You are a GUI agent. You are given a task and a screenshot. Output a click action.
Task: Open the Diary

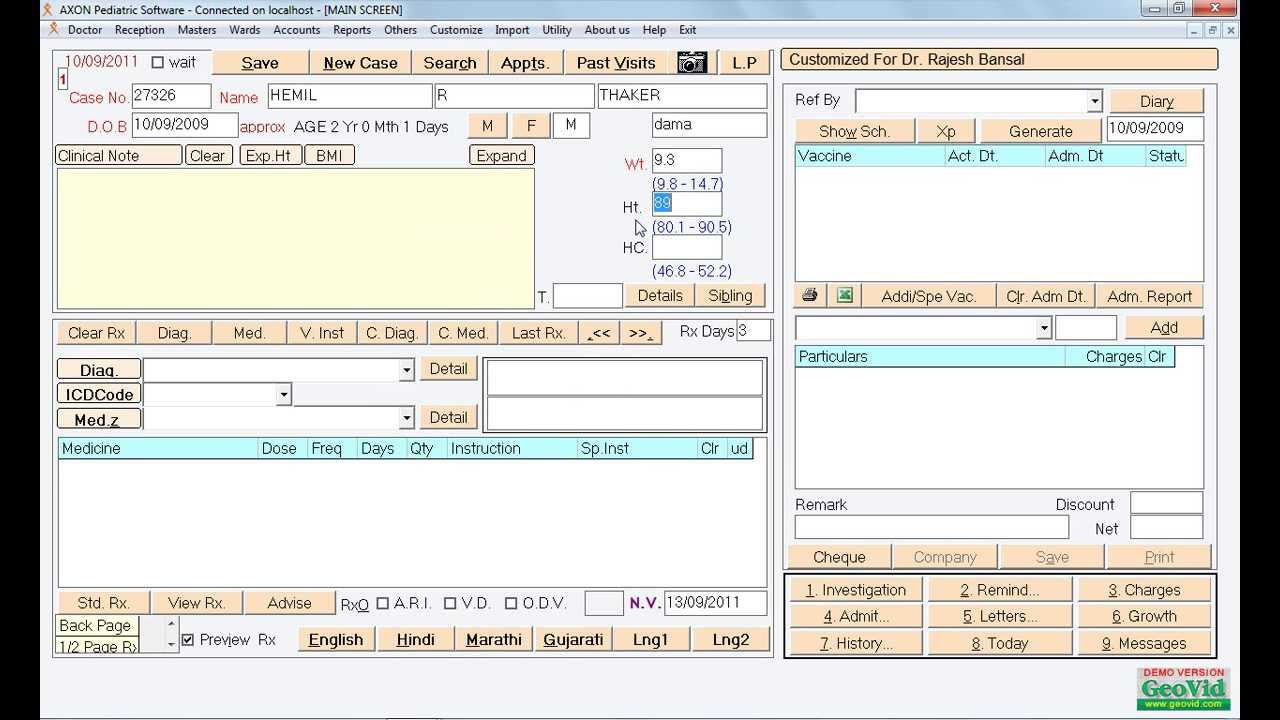coord(1156,101)
